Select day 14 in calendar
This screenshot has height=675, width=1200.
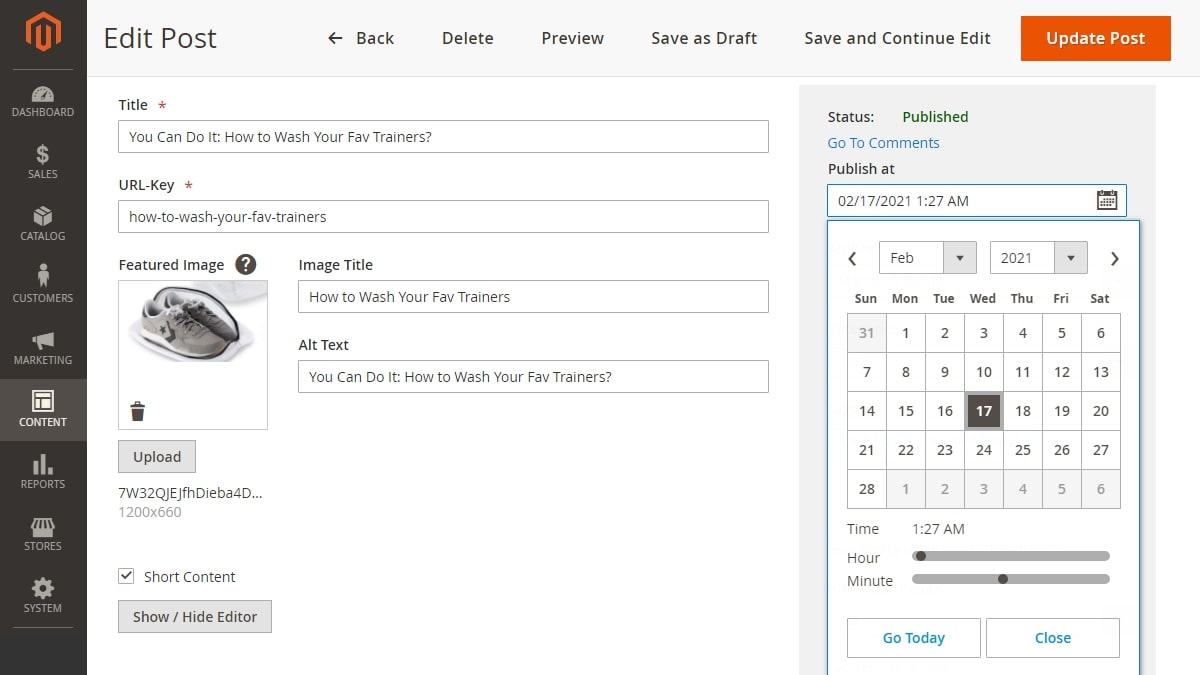coord(867,411)
